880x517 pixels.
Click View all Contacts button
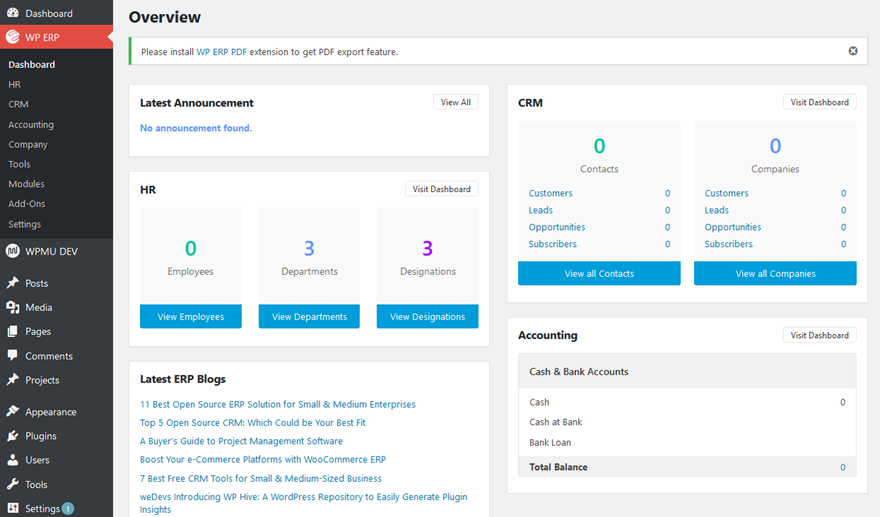[x=599, y=273]
